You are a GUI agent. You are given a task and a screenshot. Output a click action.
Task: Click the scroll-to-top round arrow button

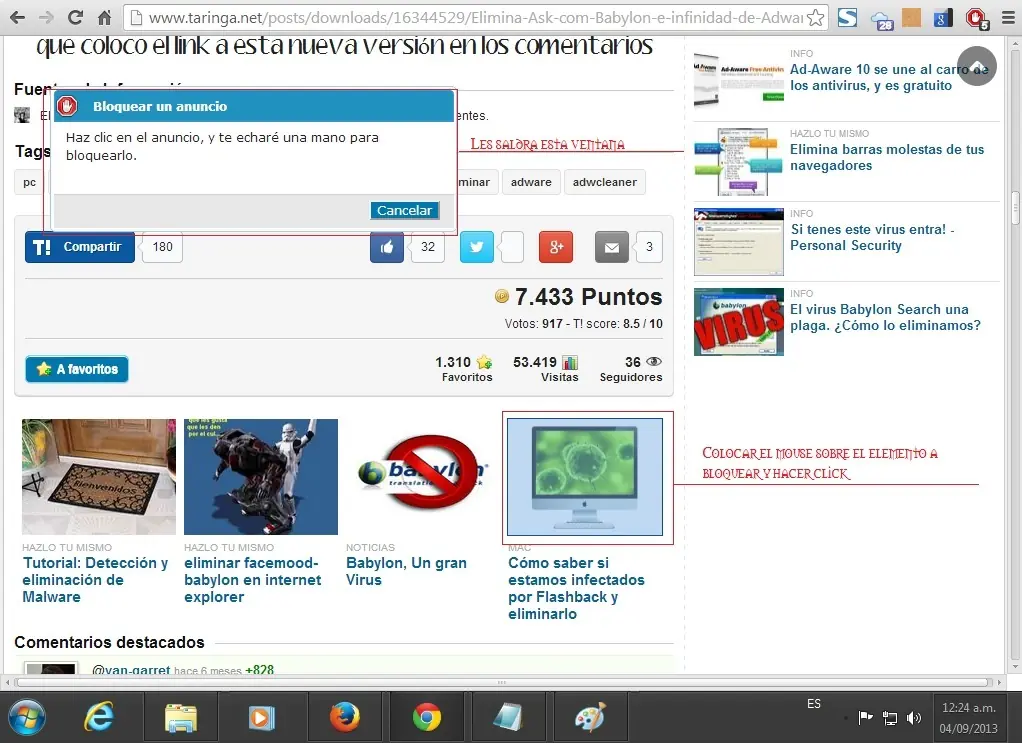[x=976, y=66]
